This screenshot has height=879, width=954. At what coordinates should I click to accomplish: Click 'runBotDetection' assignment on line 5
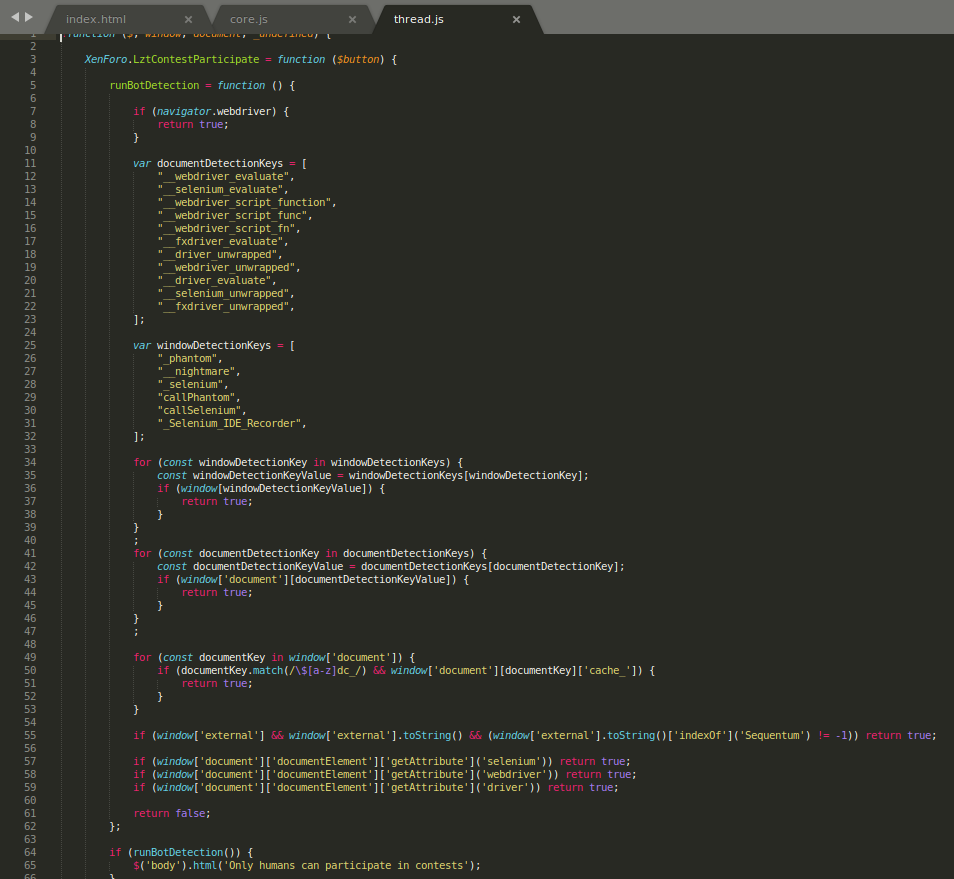[154, 86]
